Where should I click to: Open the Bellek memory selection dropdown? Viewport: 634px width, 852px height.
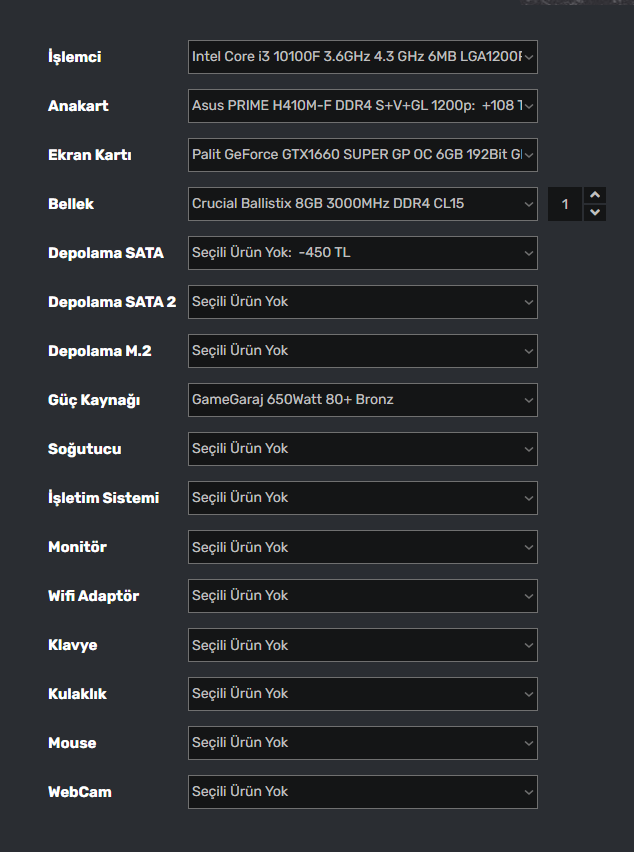362,204
